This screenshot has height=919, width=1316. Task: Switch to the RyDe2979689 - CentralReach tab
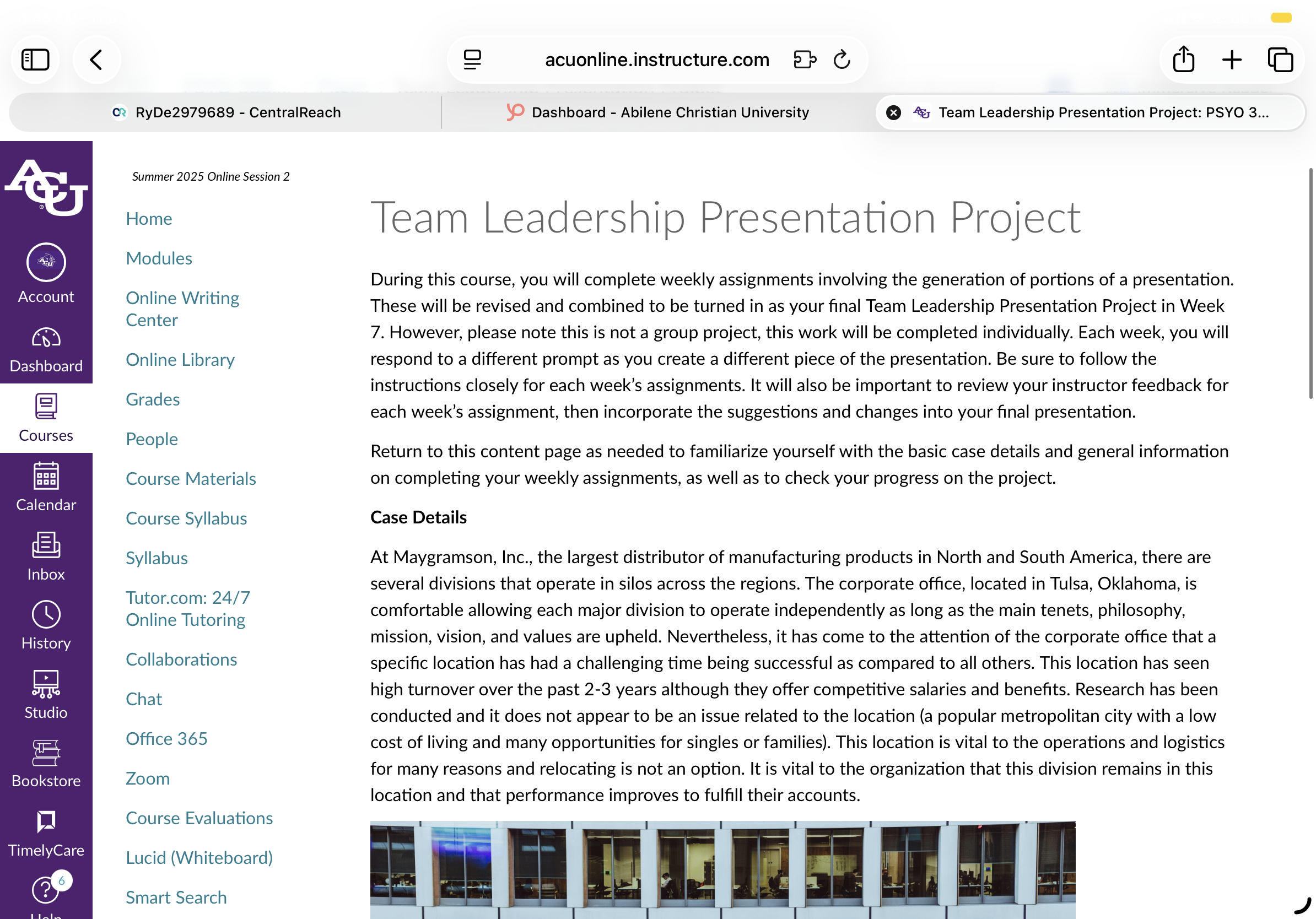[x=226, y=112]
